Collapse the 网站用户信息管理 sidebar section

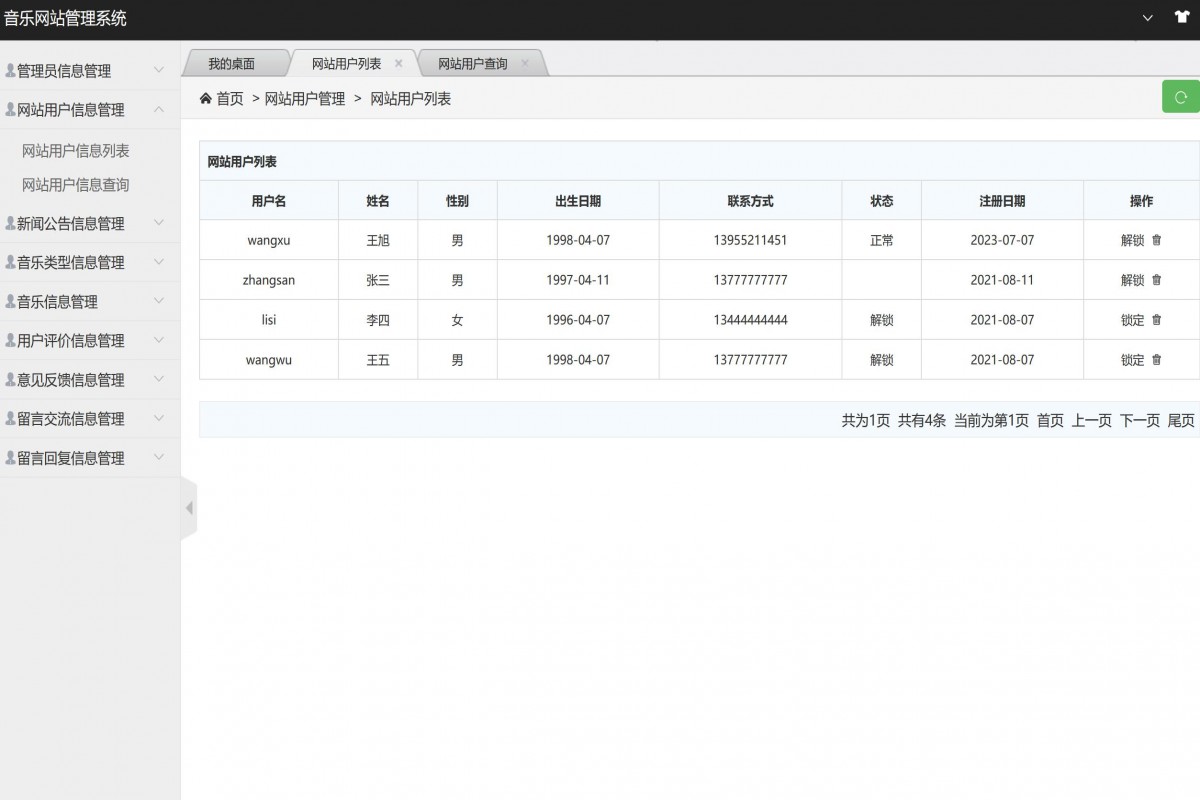75,110
